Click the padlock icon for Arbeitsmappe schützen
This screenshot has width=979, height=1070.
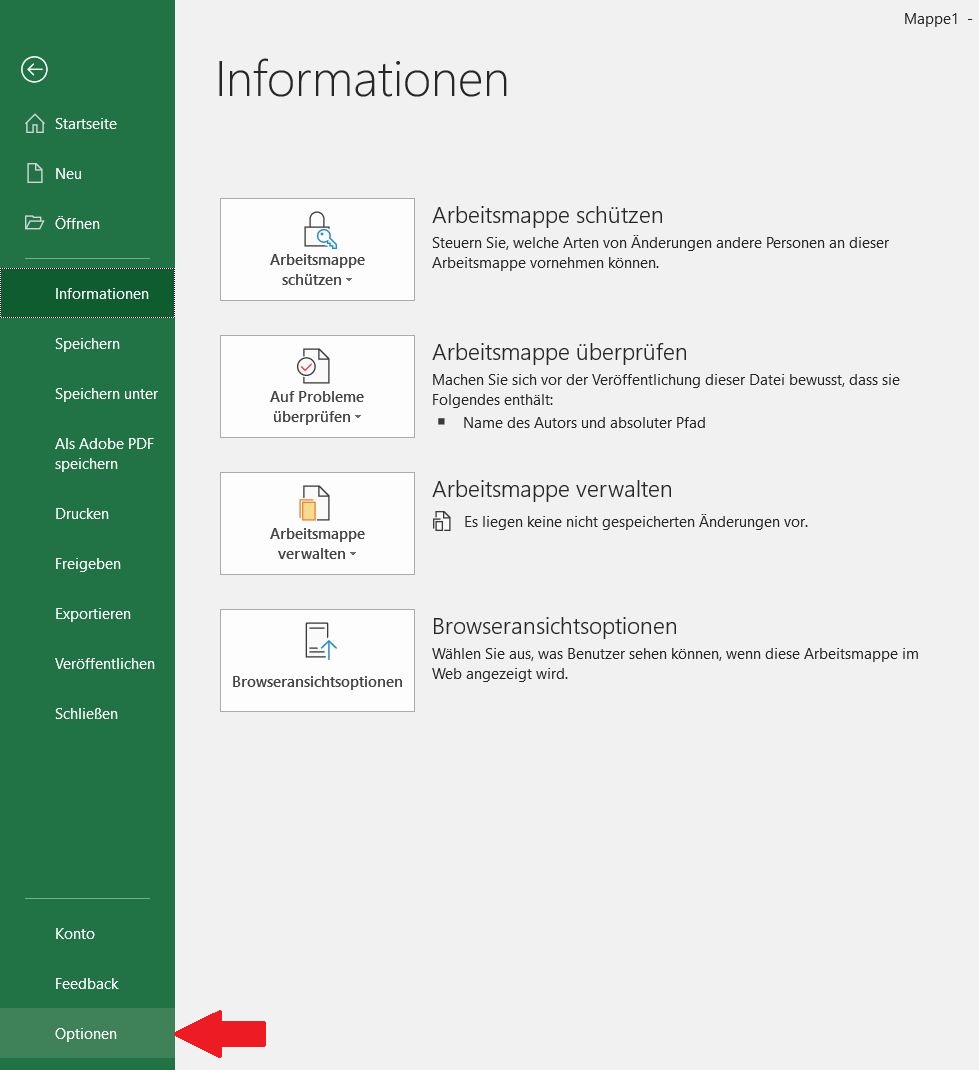[x=318, y=229]
